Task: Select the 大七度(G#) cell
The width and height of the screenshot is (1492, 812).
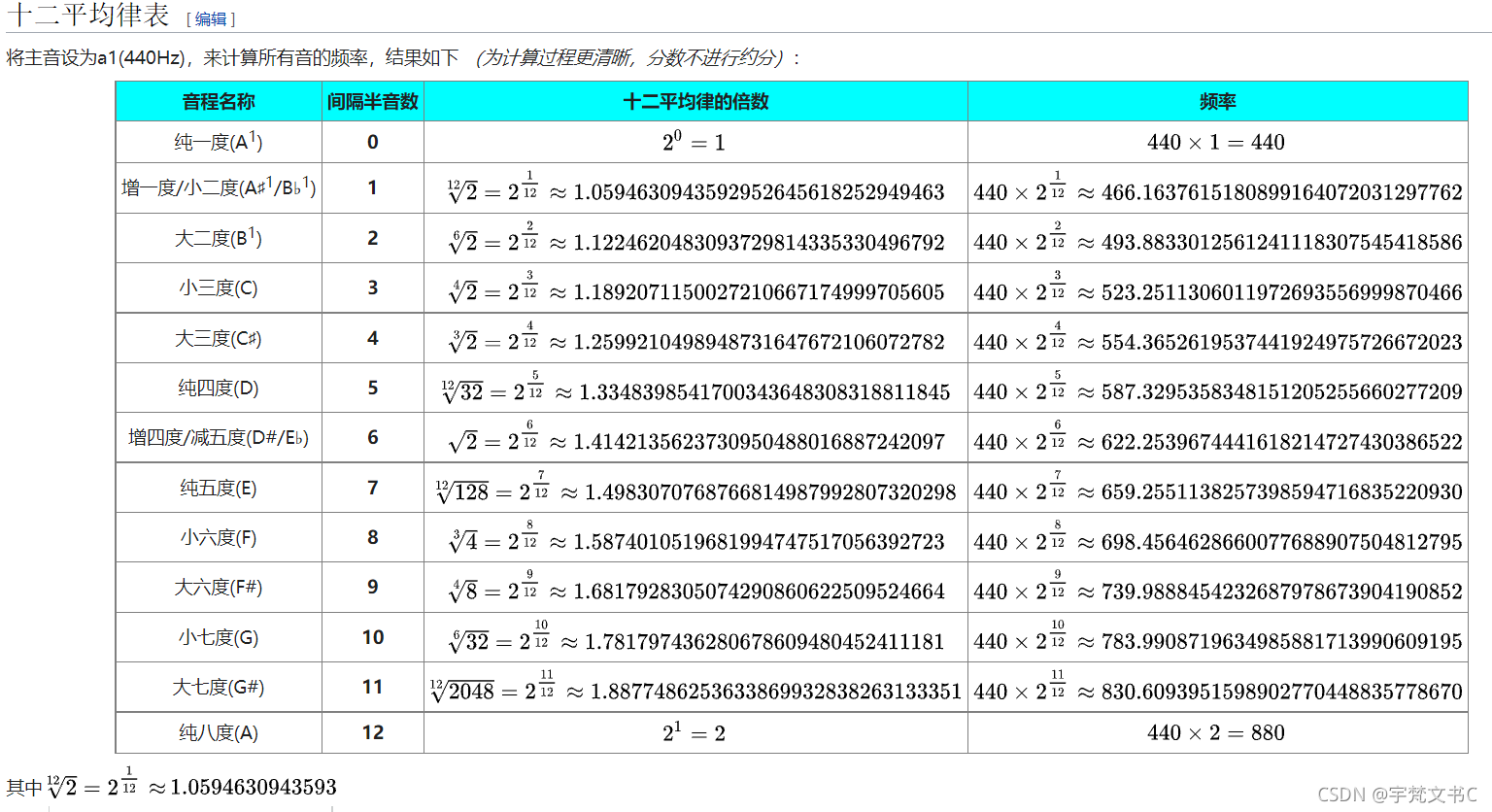Action: pos(219,687)
